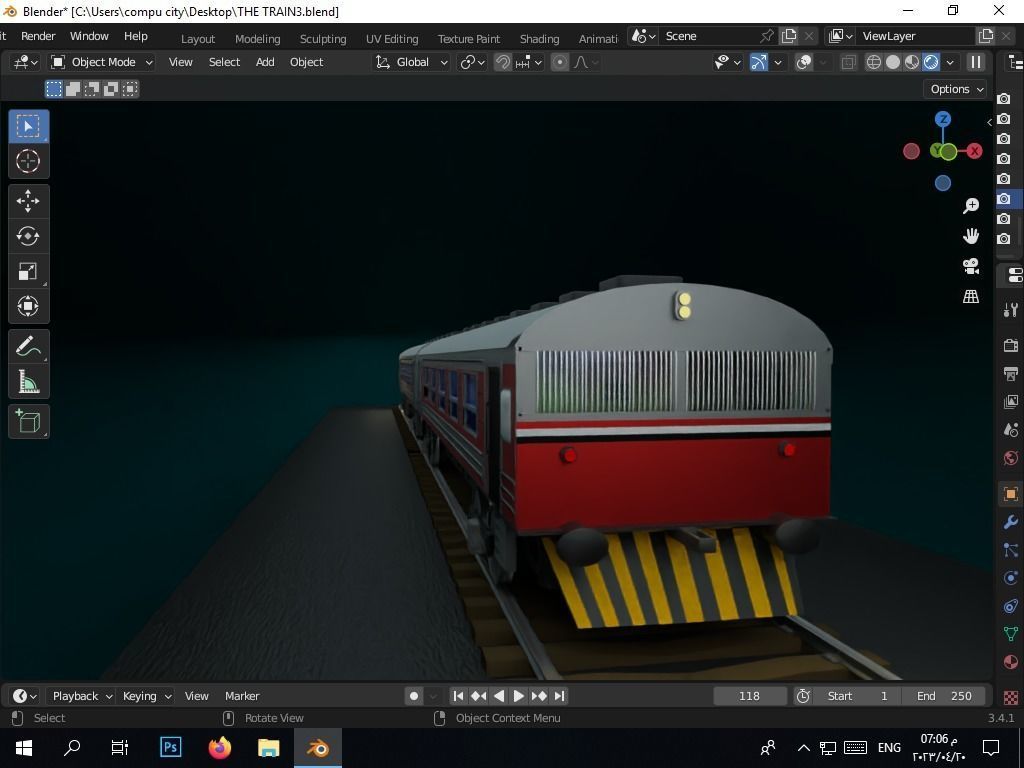This screenshot has height=768, width=1024.
Task: Open the Help menu
Action: click(136, 37)
